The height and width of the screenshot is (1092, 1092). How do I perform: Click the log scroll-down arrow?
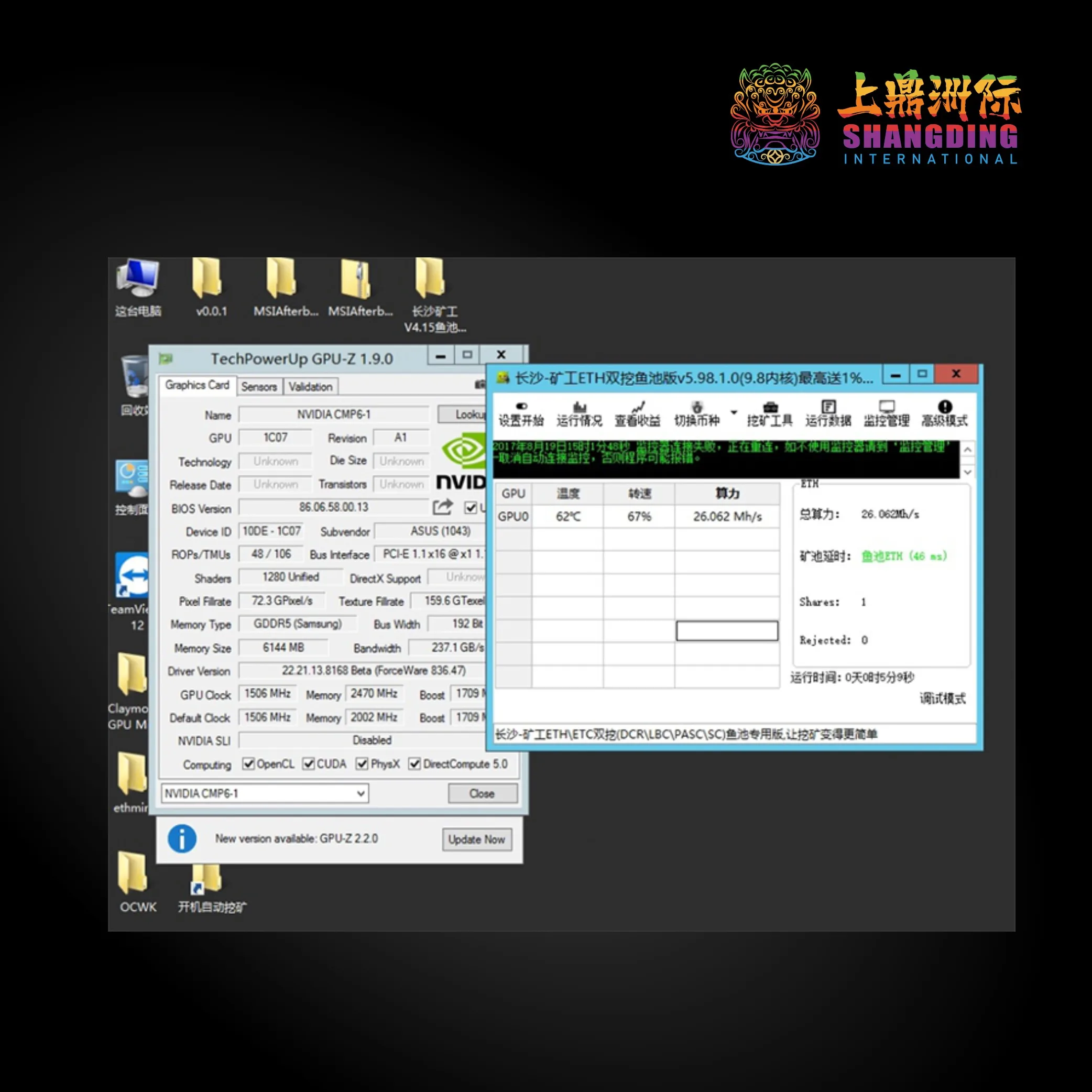968,472
